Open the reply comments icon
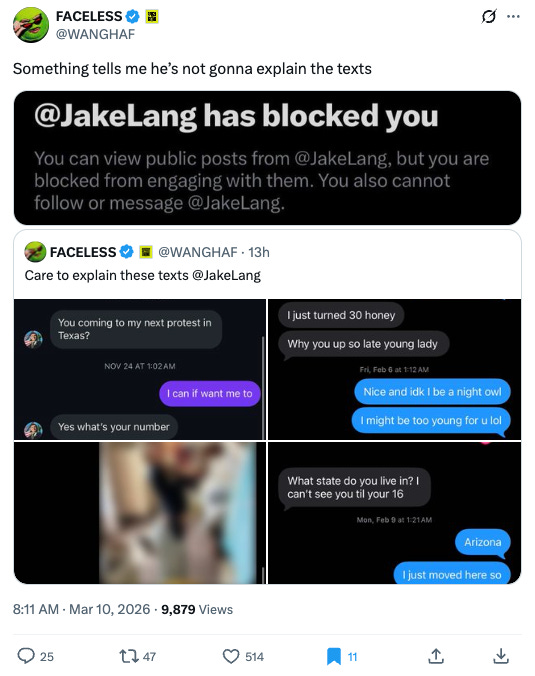 click(x=26, y=656)
